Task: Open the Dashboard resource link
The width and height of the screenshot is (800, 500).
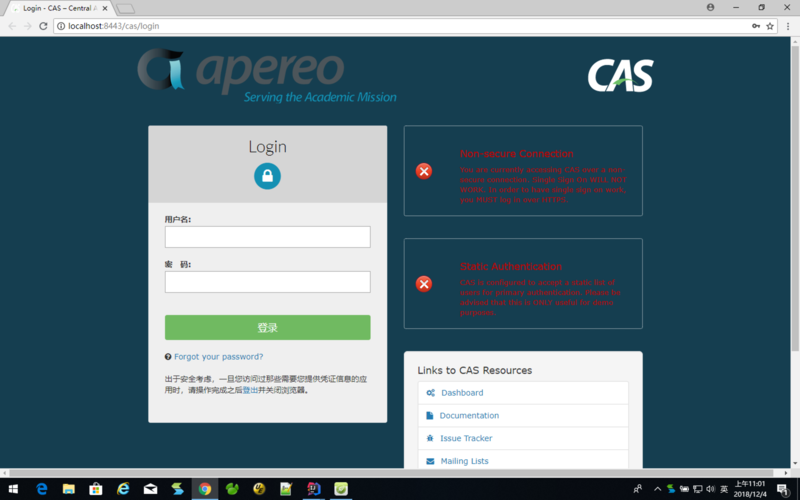Action: coord(462,393)
